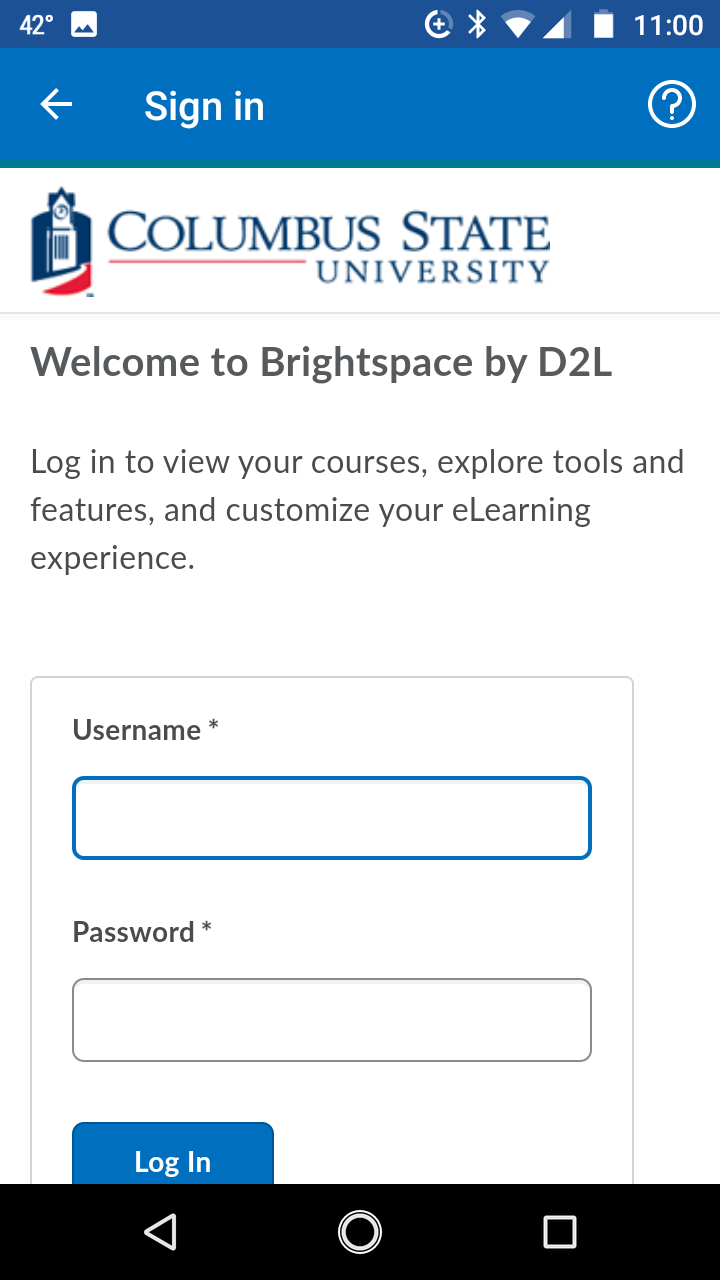Viewport: 720px width, 1280px height.
Task: Tap the picture notification icon
Action: [84, 24]
